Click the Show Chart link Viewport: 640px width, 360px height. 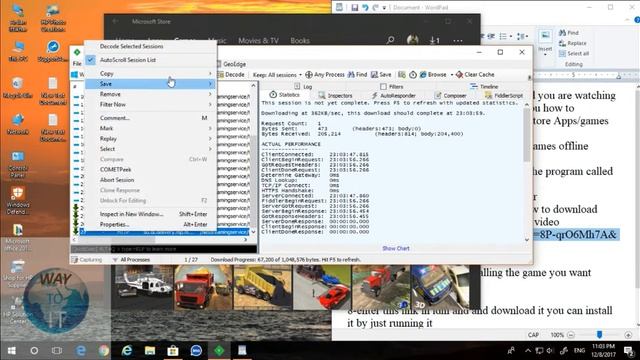point(396,248)
